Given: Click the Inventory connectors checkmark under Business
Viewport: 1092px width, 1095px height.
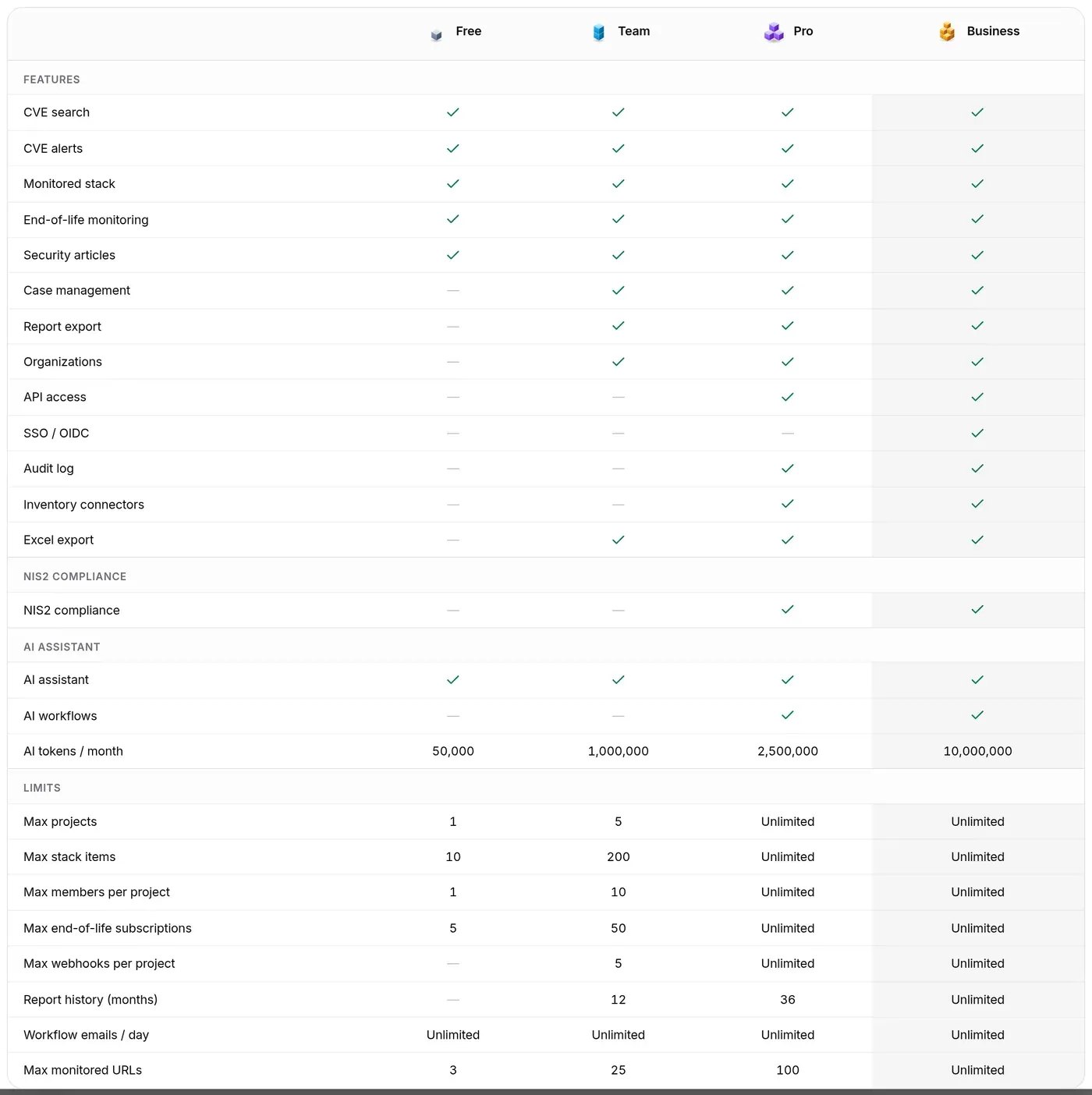Looking at the screenshot, I should click(x=977, y=504).
